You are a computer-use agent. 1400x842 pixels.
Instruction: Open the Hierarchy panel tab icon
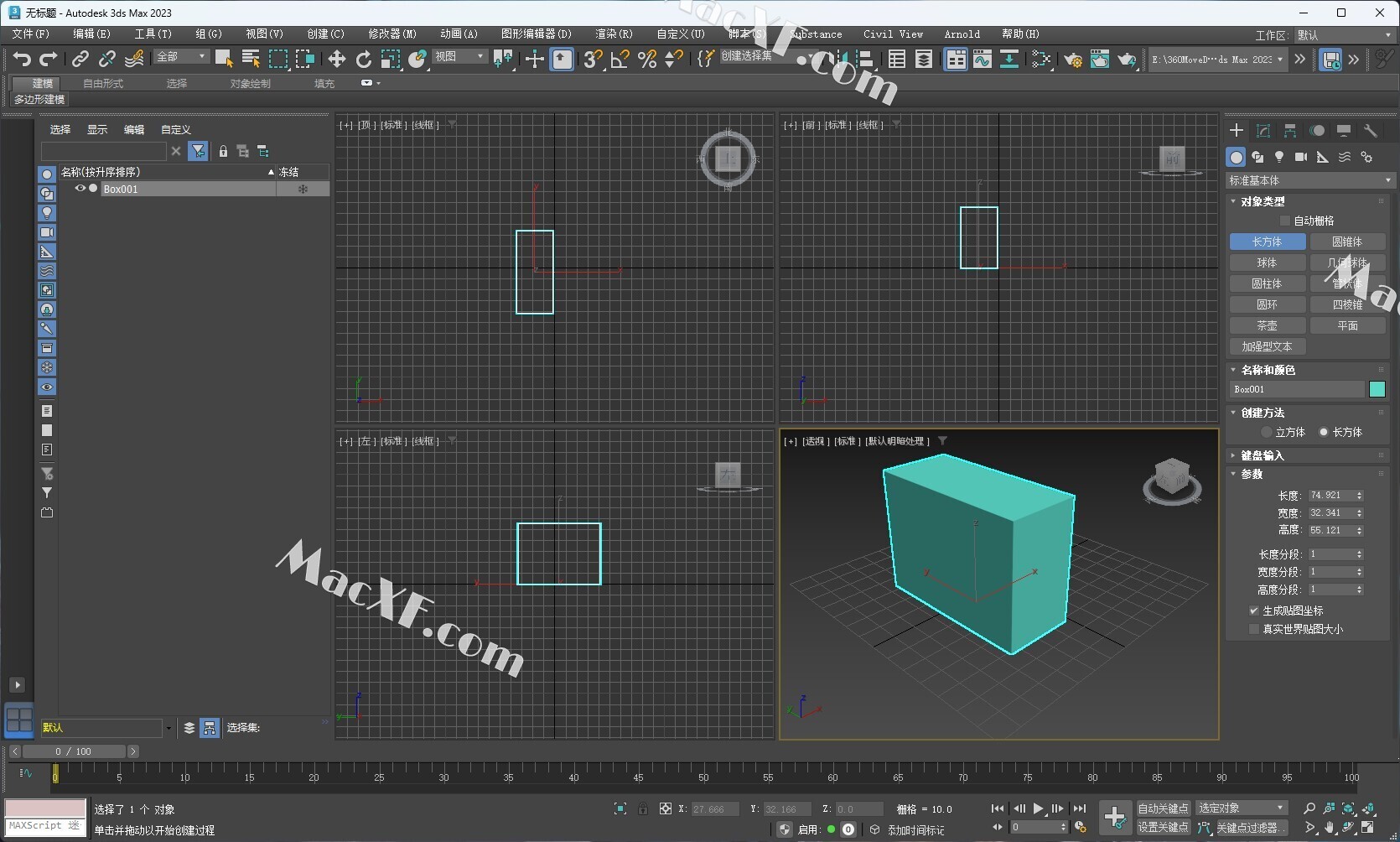tap(1290, 130)
